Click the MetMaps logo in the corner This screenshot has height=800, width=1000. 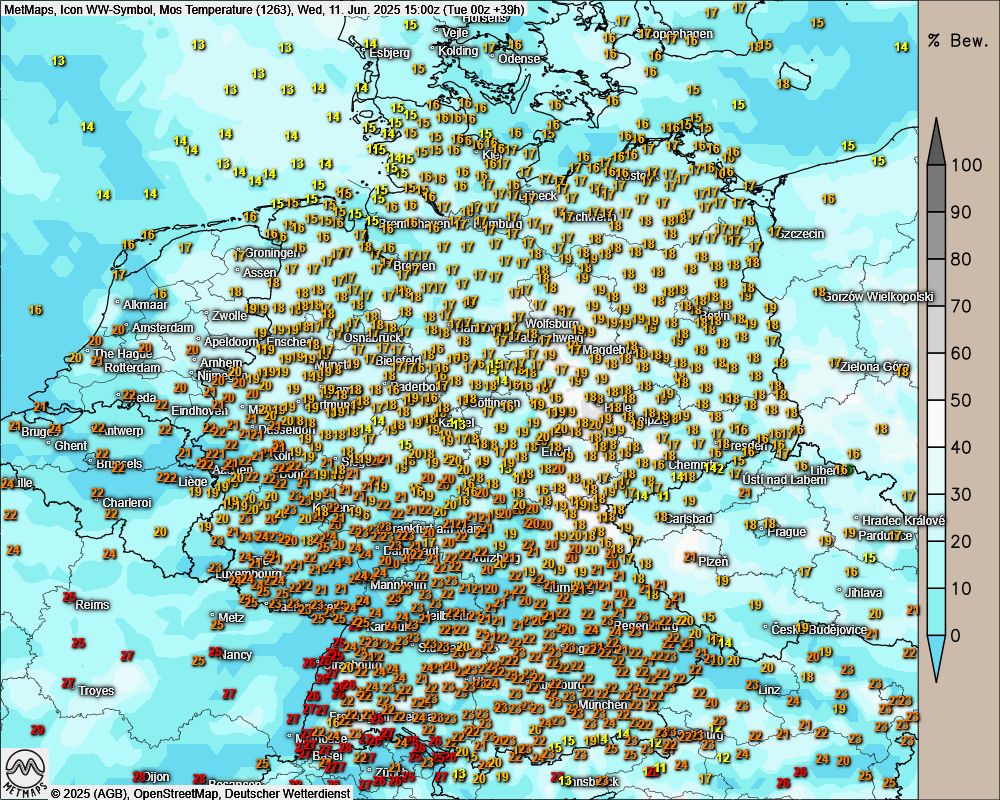pyautogui.click(x=24, y=772)
